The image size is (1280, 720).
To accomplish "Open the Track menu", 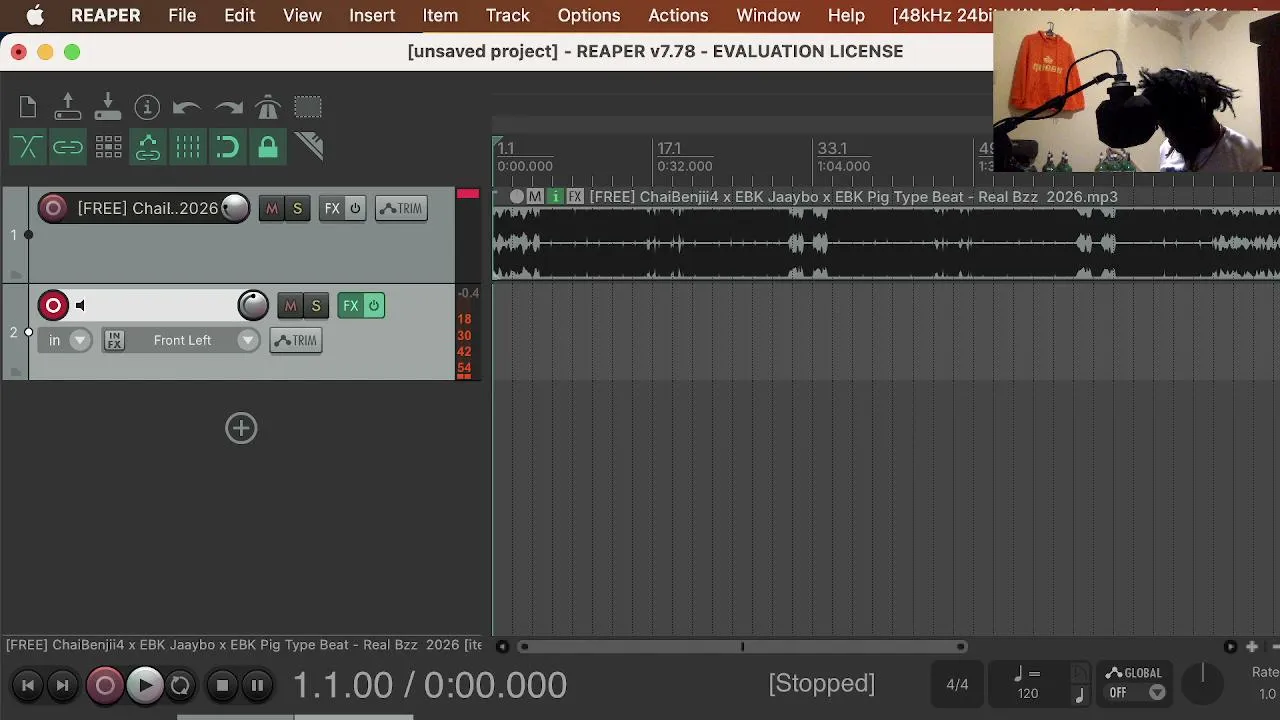I will 508,15.
